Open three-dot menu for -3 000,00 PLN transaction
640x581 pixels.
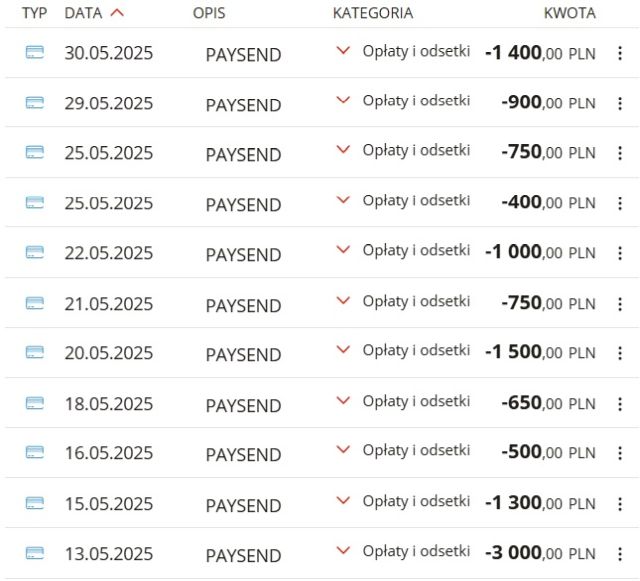coord(620,554)
